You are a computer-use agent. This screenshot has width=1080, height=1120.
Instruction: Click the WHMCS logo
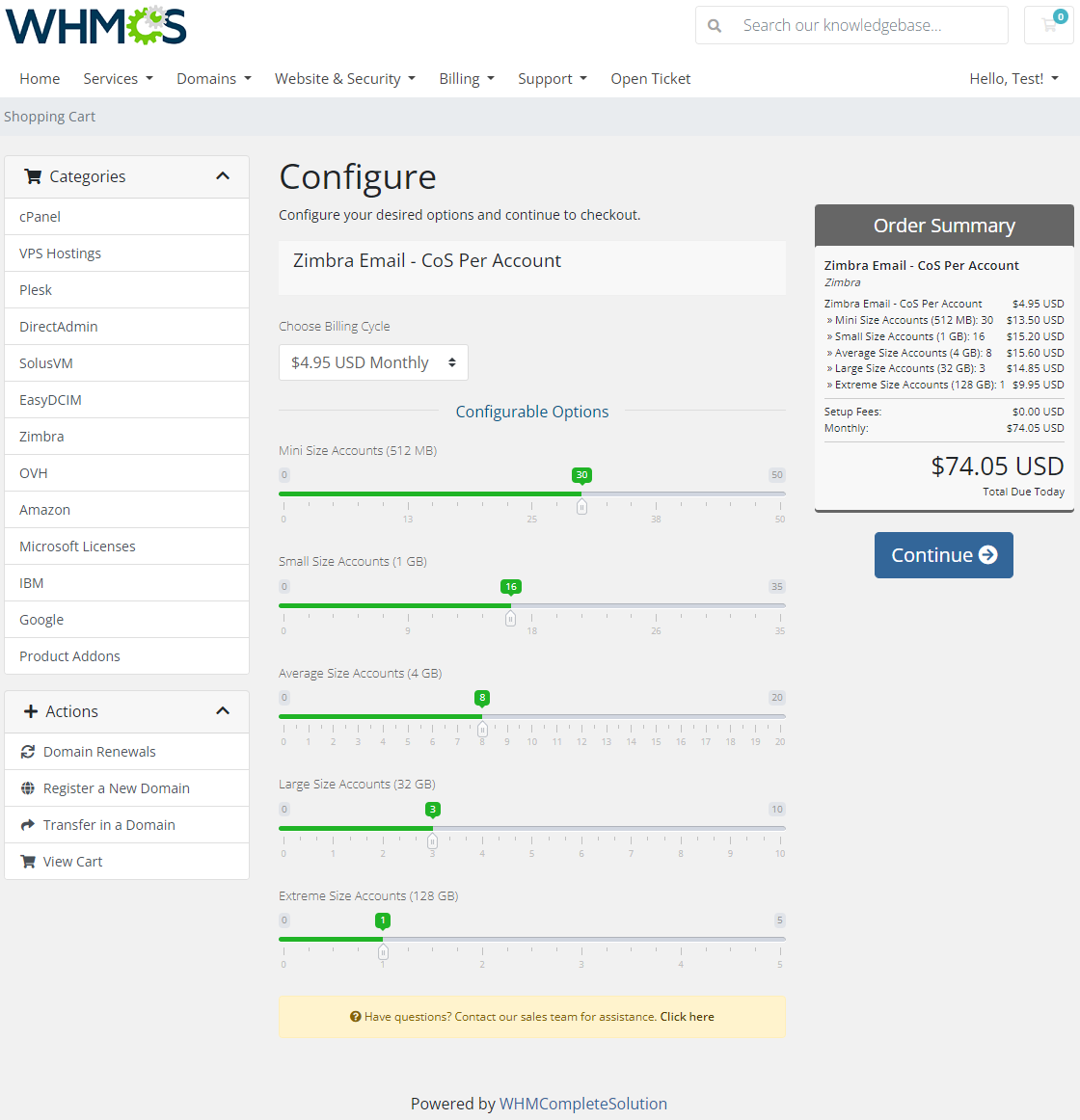[x=95, y=26]
